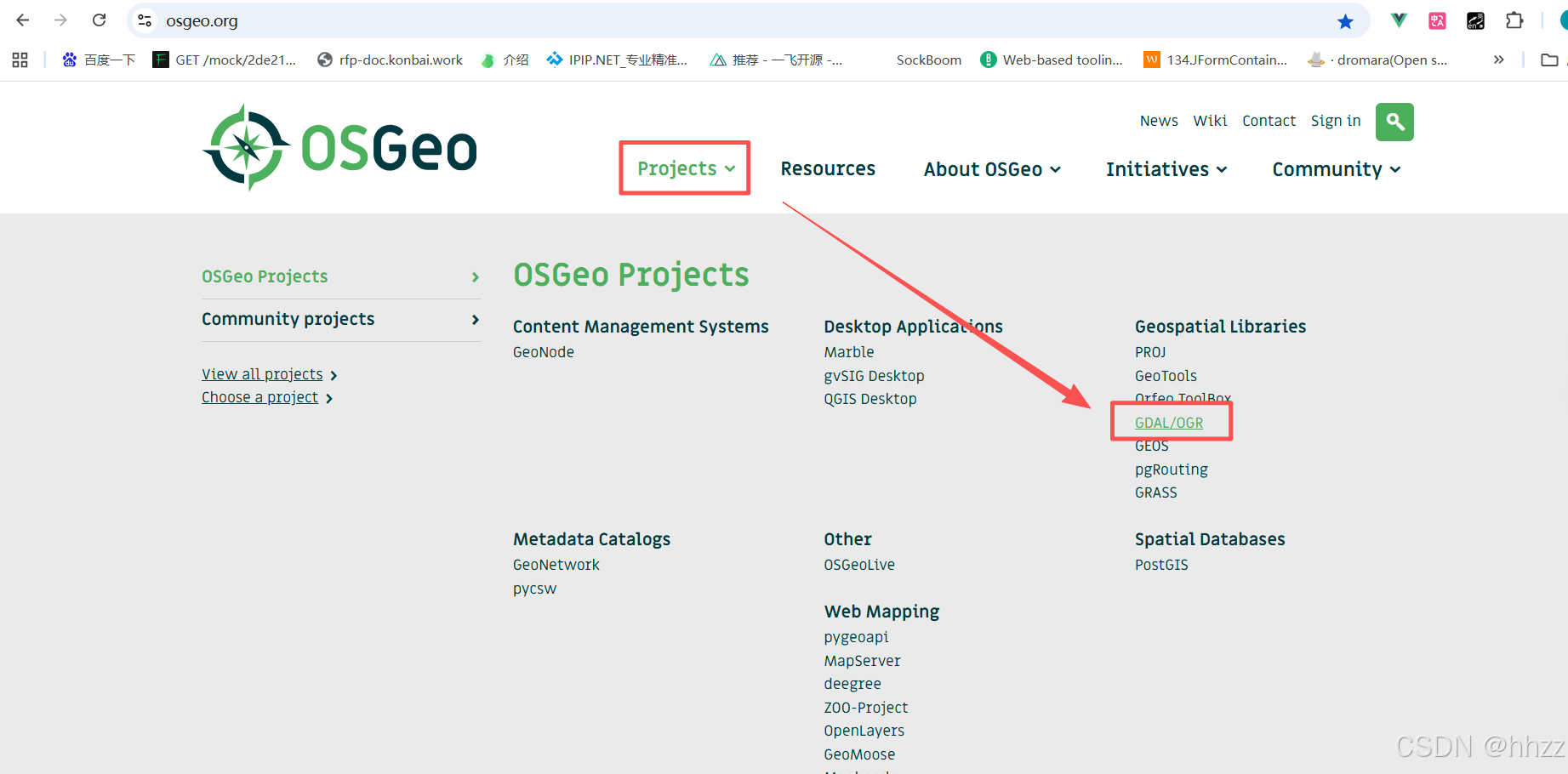Screen dimensions: 1568x774
Task: Open the IPIP.NET bookmark
Action: click(x=617, y=60)
